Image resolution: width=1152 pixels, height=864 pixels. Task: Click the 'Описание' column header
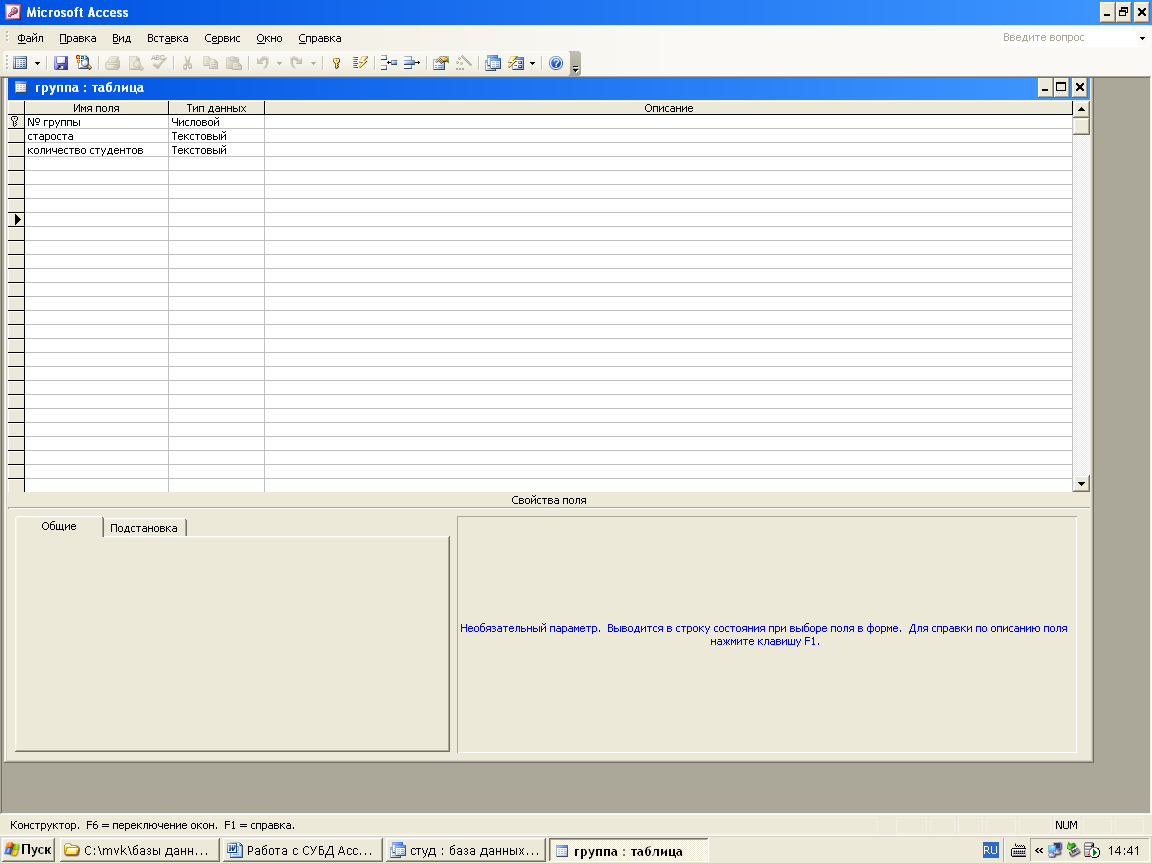click(669, 108)
